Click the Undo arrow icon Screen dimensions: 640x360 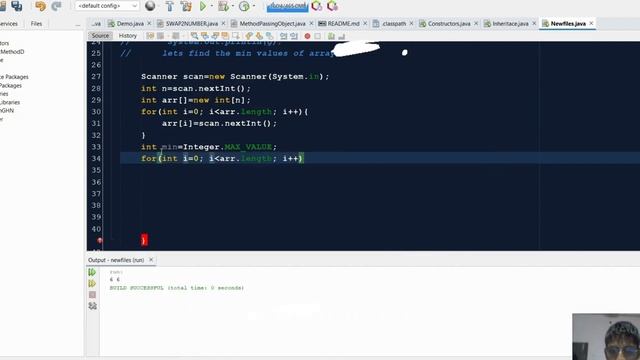pos(40,6)
